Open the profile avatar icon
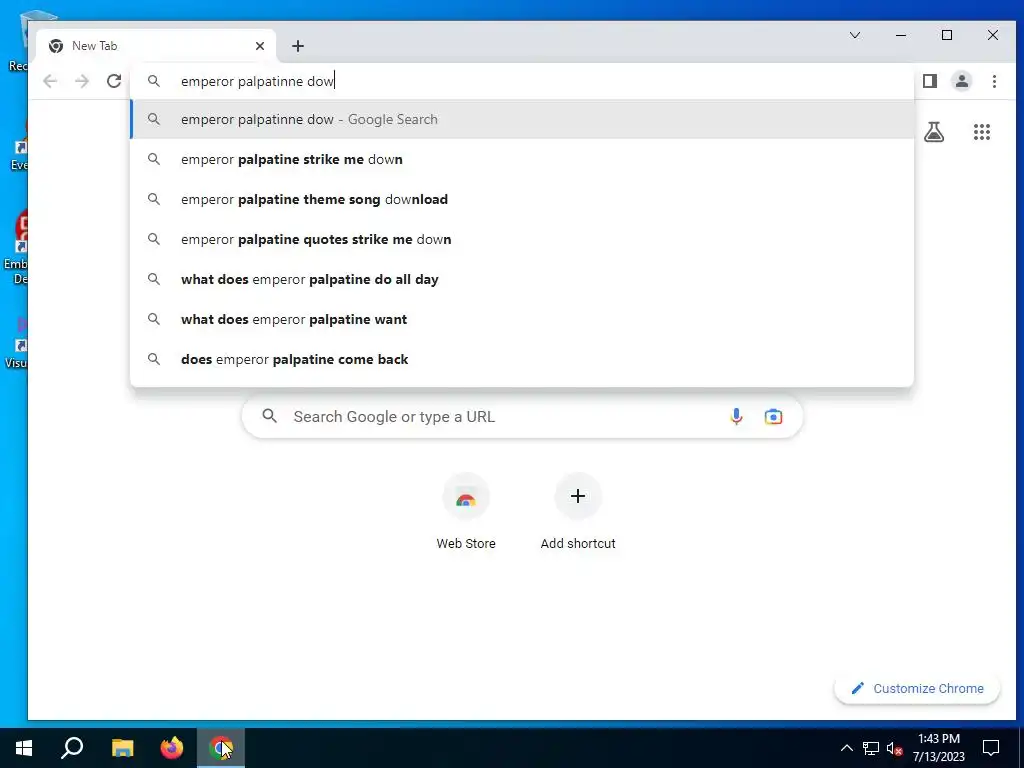Screen dimensions: 1024x768 961,81
